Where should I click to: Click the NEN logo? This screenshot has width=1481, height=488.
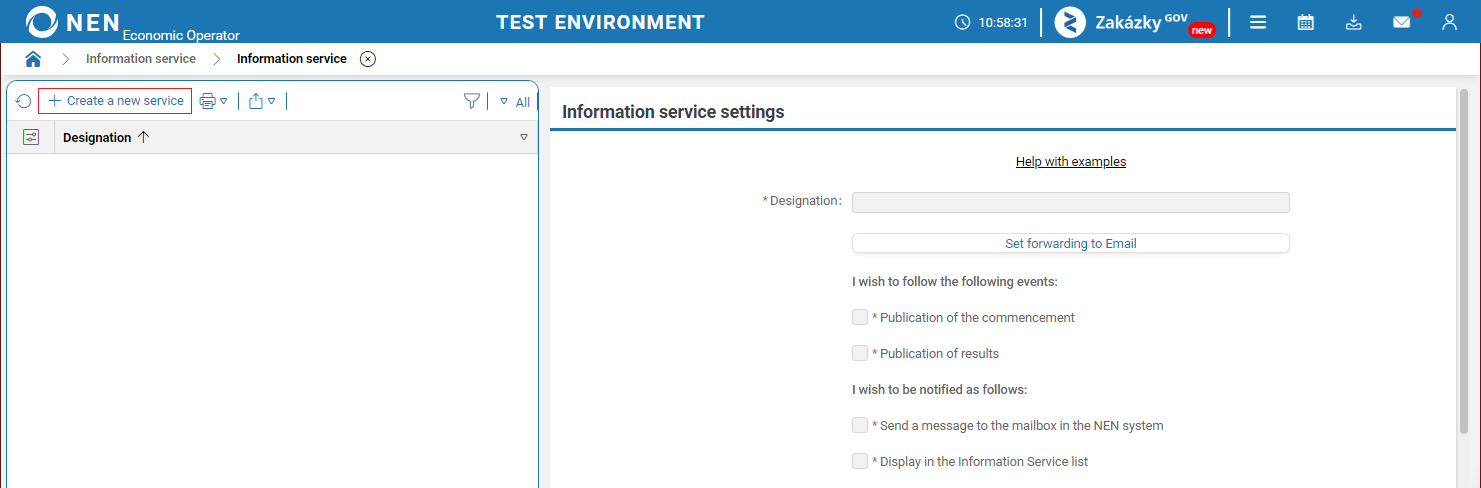click(73, 21)
